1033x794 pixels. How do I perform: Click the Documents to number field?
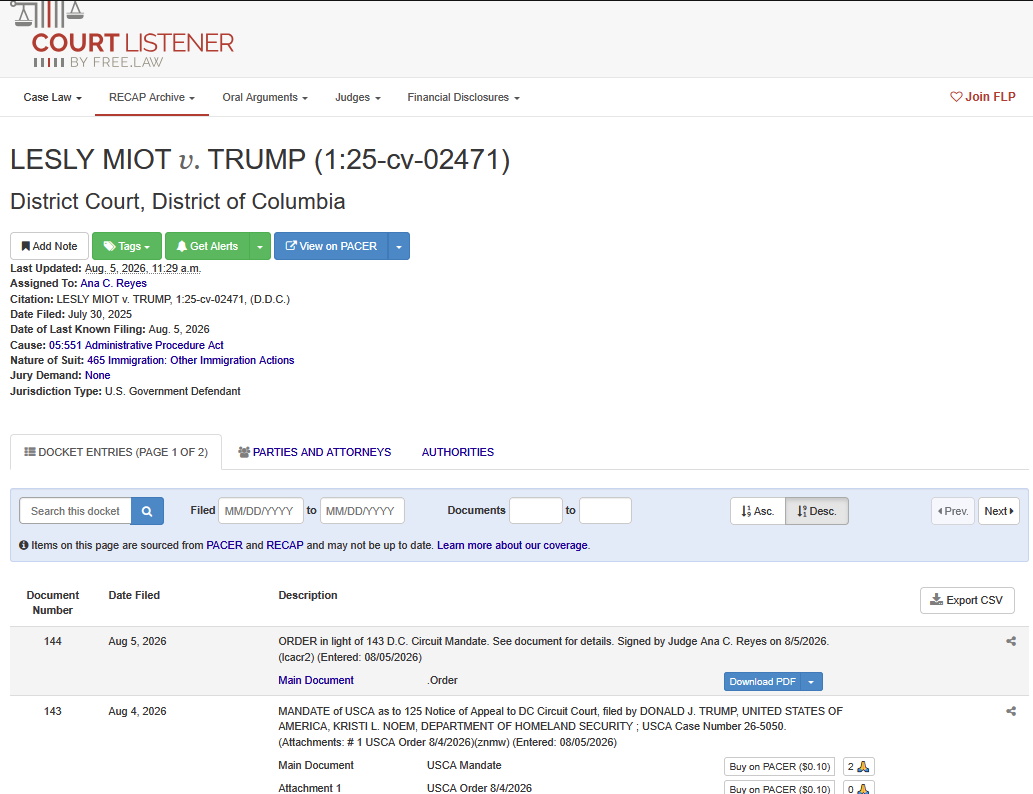pos(605,511)
